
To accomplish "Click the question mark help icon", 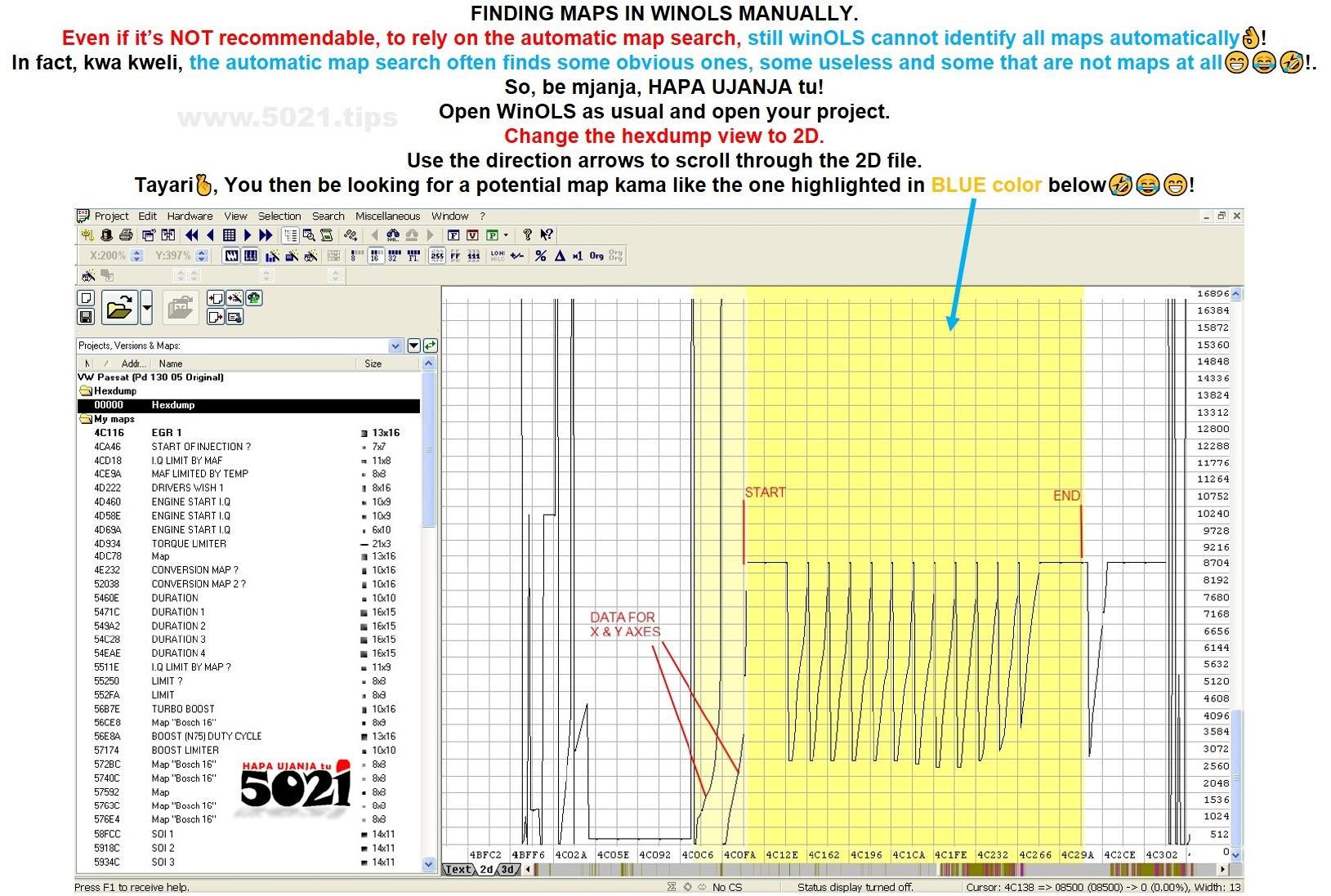I will click(527, 235).
